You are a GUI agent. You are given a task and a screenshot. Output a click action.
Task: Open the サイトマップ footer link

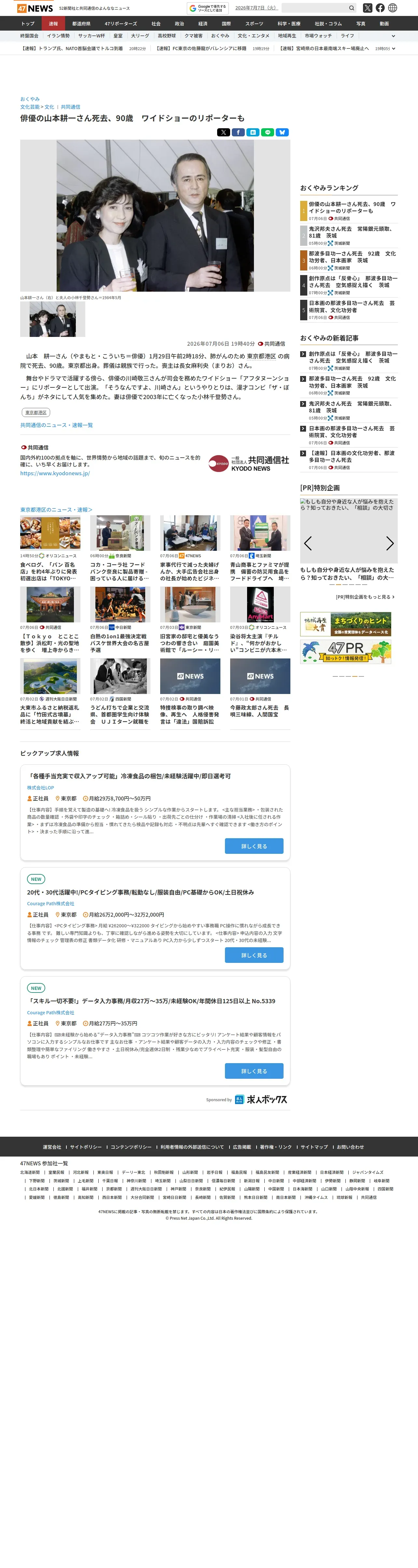(314, 1147)
